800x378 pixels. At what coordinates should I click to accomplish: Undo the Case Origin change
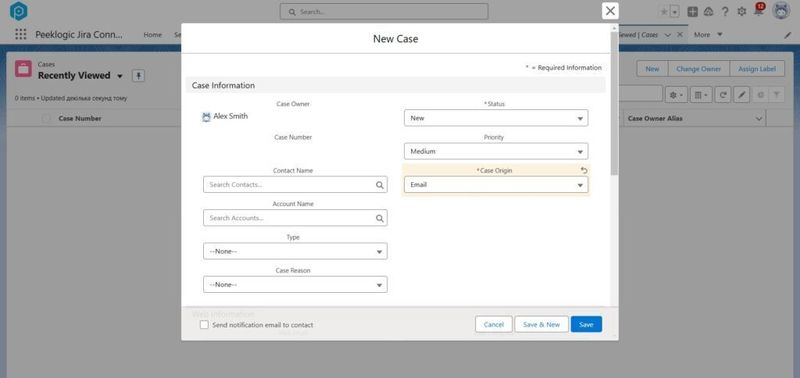tap(584, 170)
